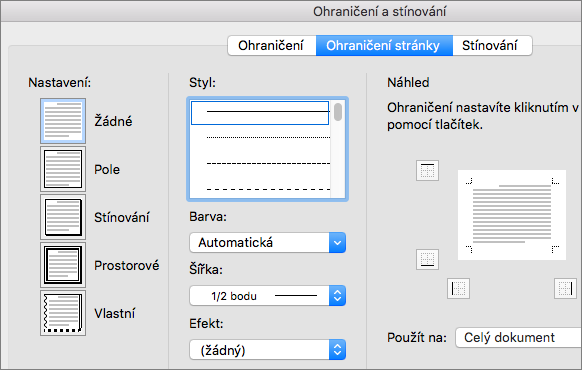The width and height of the screenshot is (582, 370).
Task: Click the Styl list scrollbar thumb
Action: point(338,112)
